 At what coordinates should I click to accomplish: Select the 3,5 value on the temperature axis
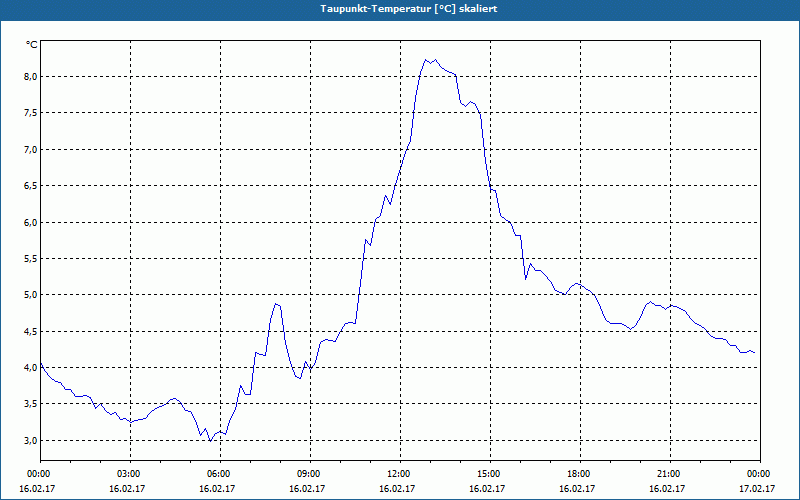(31, 404)
